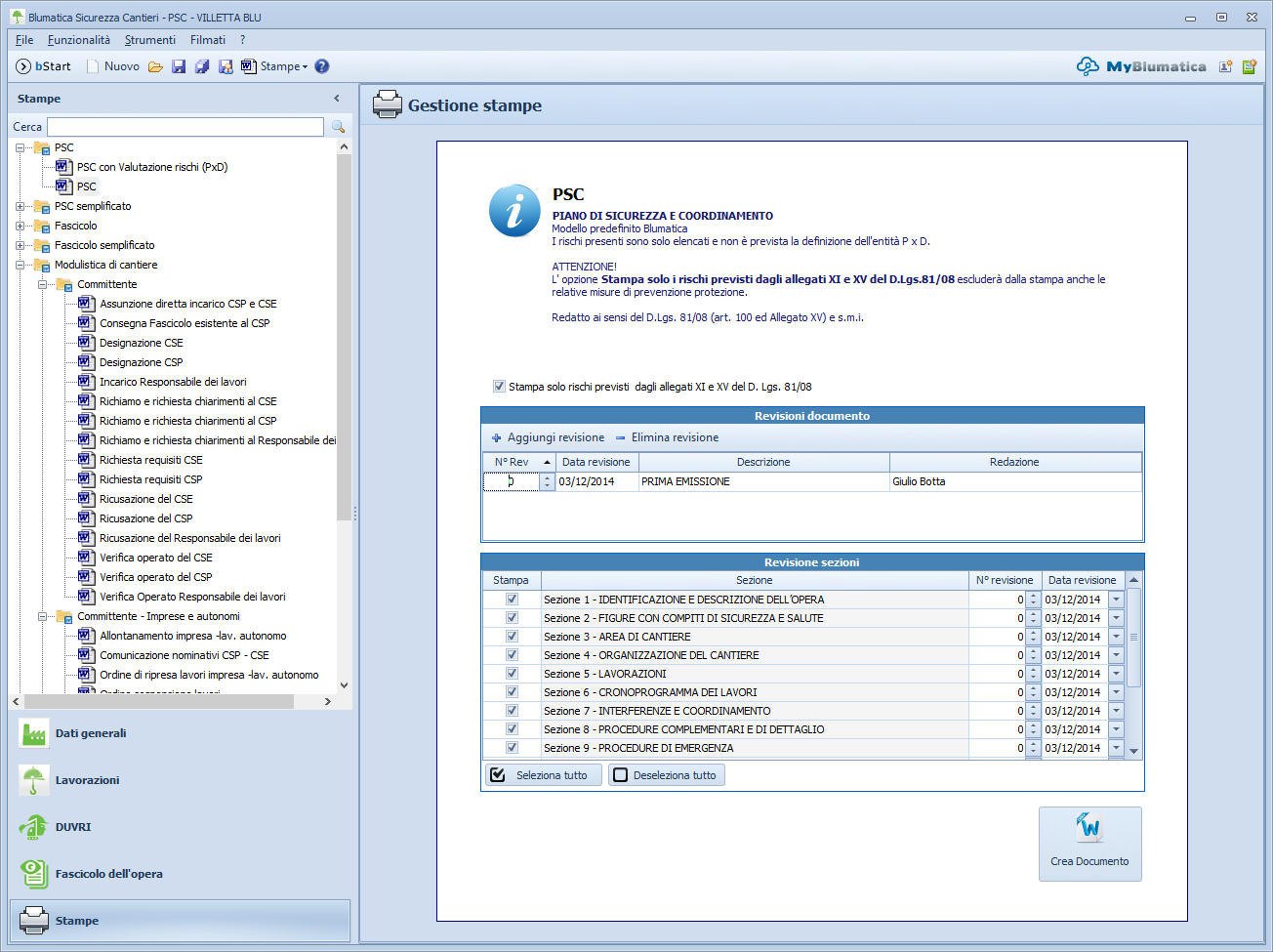Viewport: 1273px width, 952px height.
Task: Click the single floppy disk save icon
Action: pos(179,66)
